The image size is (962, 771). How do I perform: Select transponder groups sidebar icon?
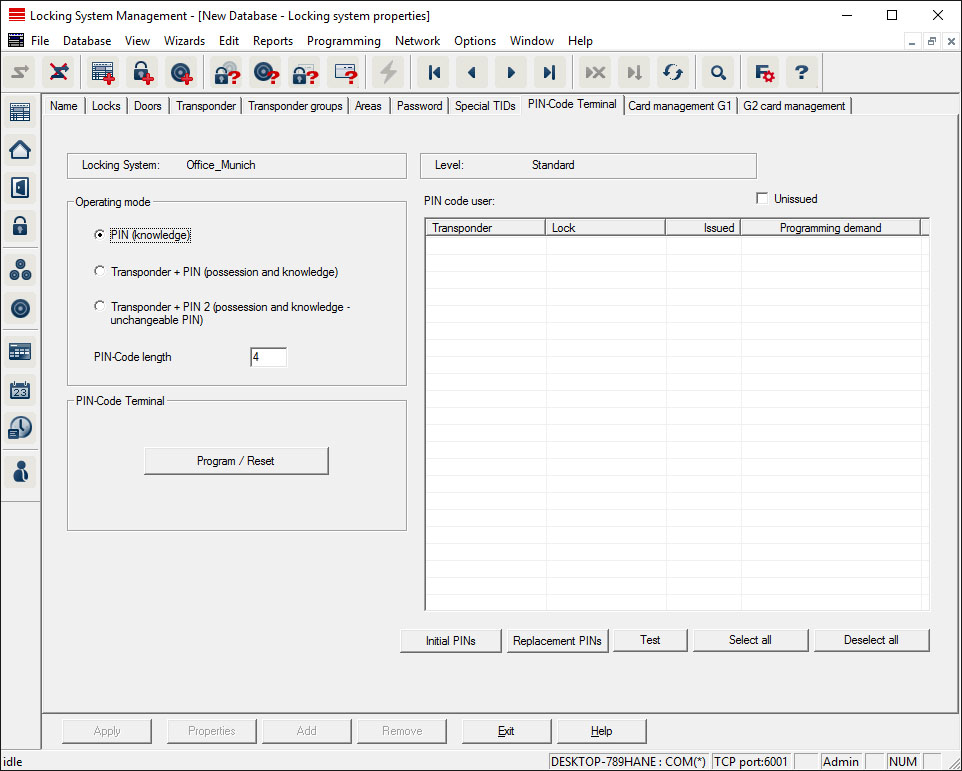point(20,269)
